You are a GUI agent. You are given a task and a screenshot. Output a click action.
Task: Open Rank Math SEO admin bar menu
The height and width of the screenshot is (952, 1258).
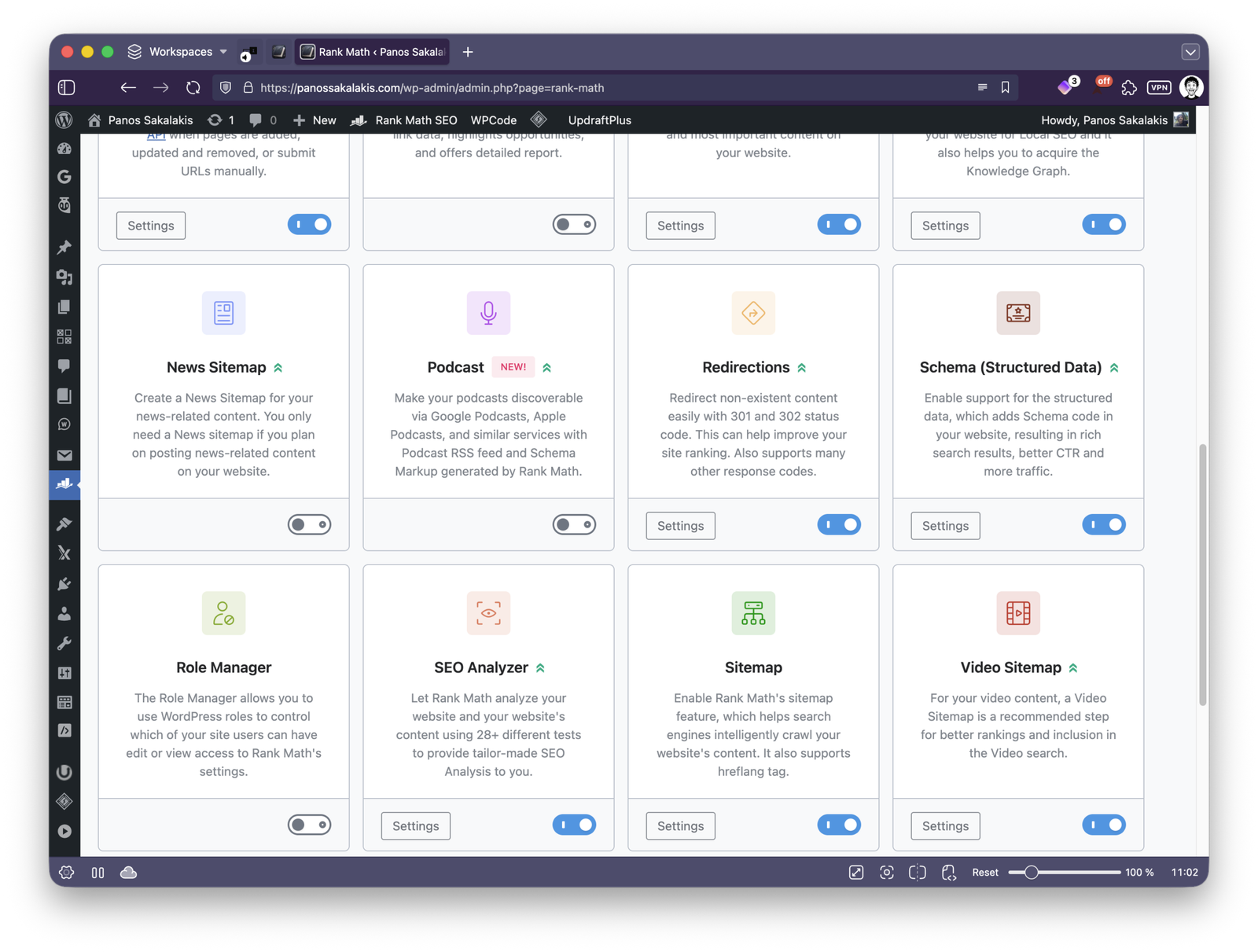404,120
